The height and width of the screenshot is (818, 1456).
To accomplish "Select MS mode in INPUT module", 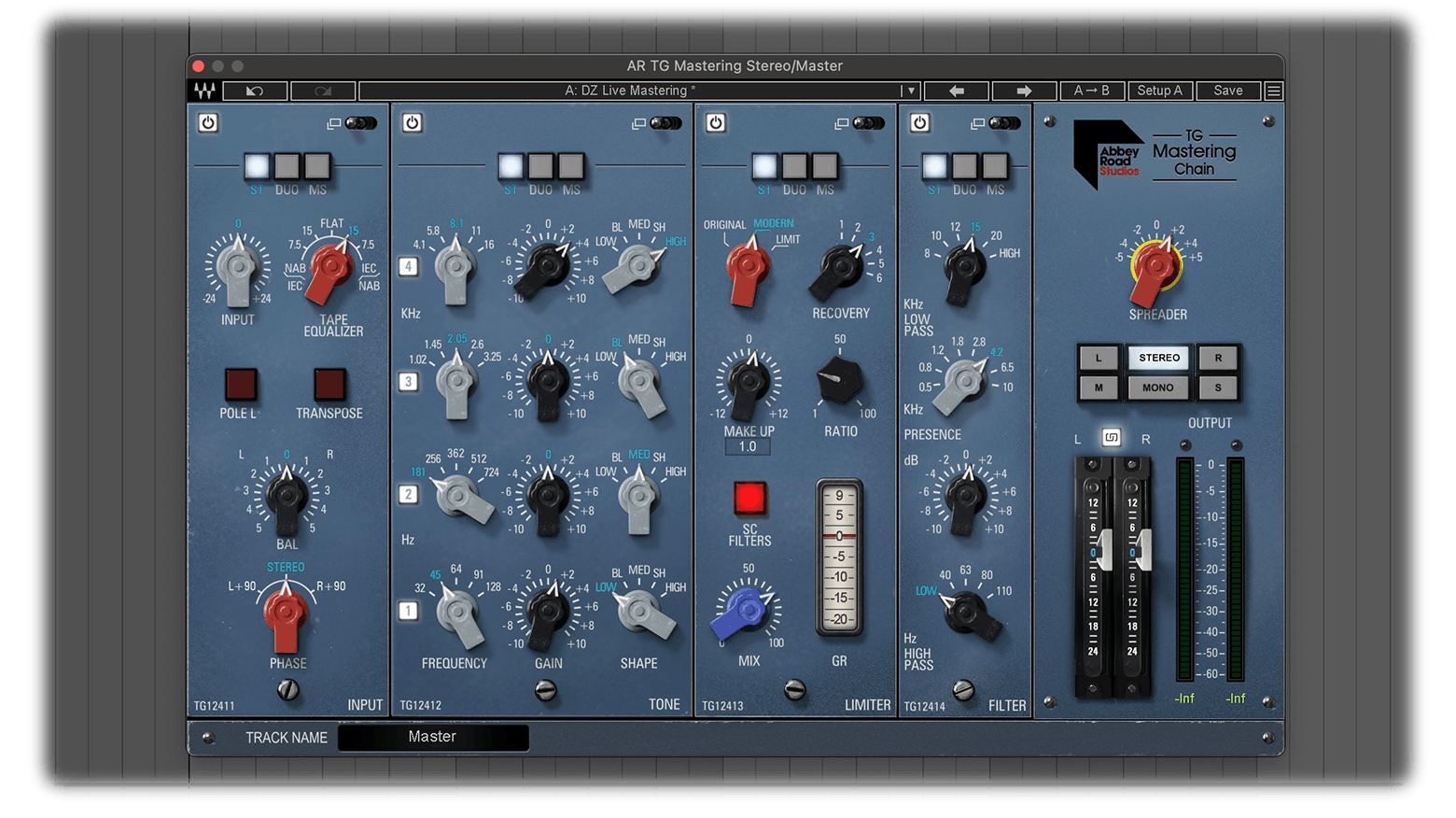I will point(317,166).
